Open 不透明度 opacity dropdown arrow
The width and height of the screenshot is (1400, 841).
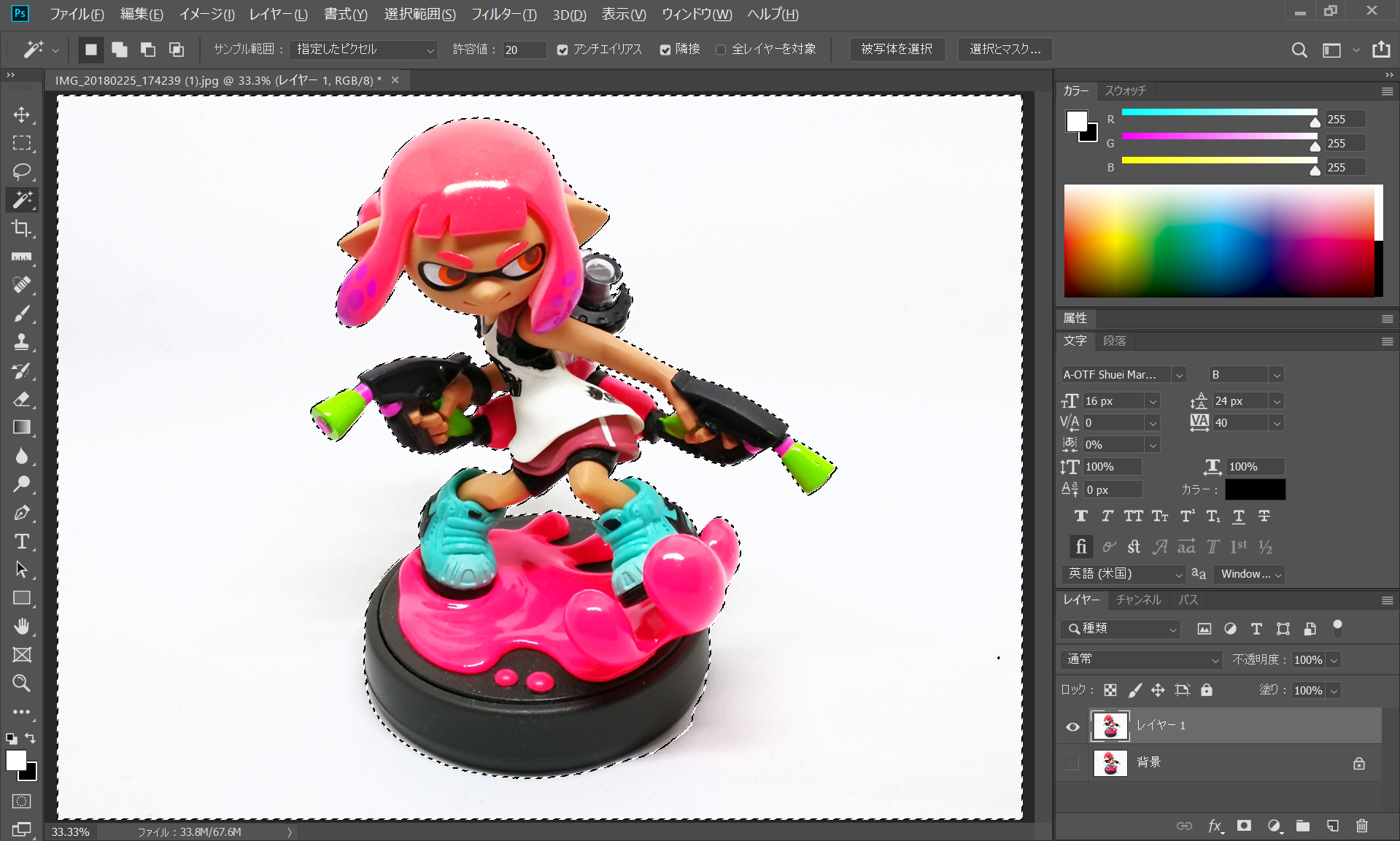pyautogui.click(x=1334, y=660)
